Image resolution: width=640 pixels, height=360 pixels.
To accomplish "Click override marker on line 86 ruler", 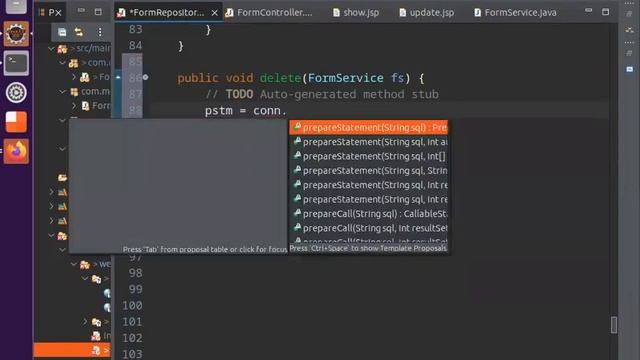I will pos(118,77).
